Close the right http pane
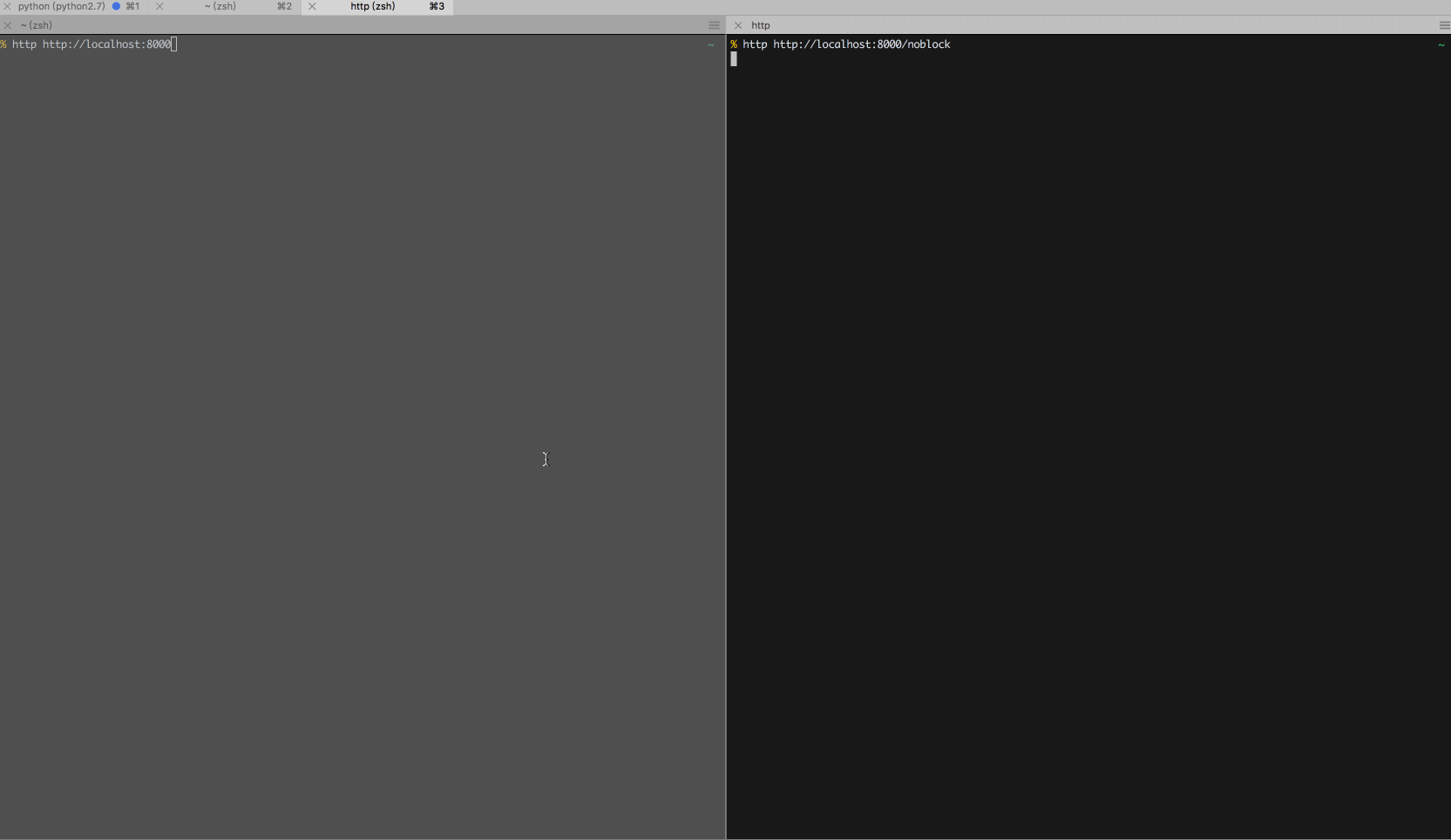 [738, 25]
